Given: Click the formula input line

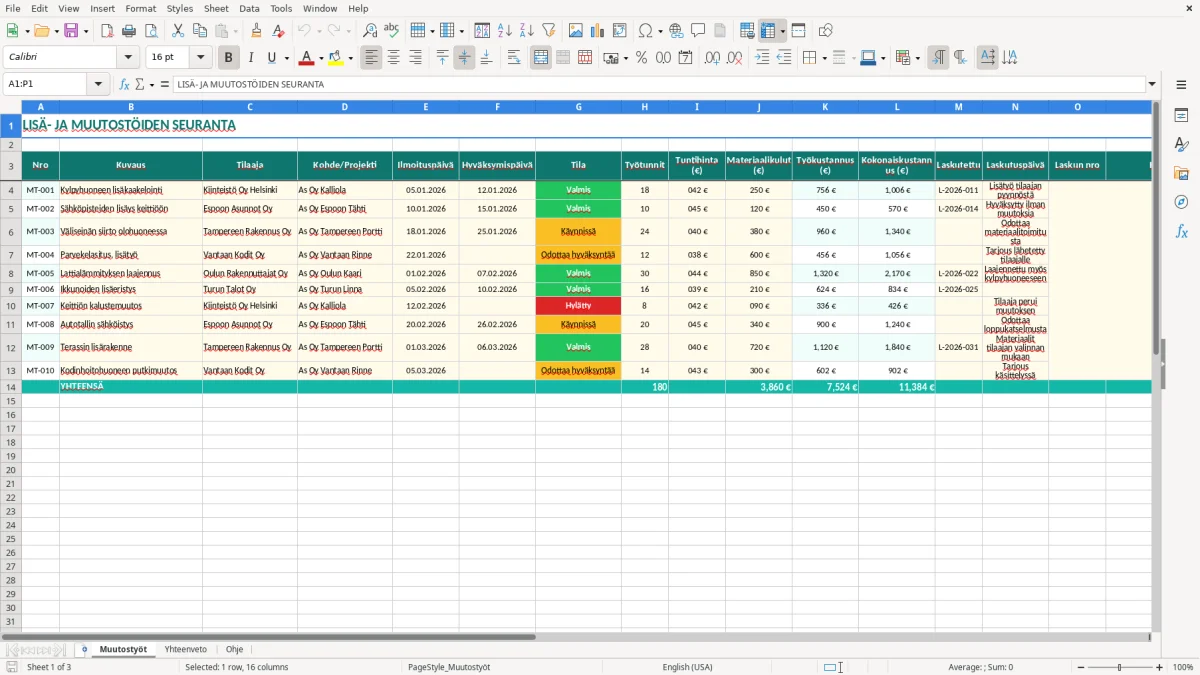Looking at the screenshot, I should pos(659,84).
